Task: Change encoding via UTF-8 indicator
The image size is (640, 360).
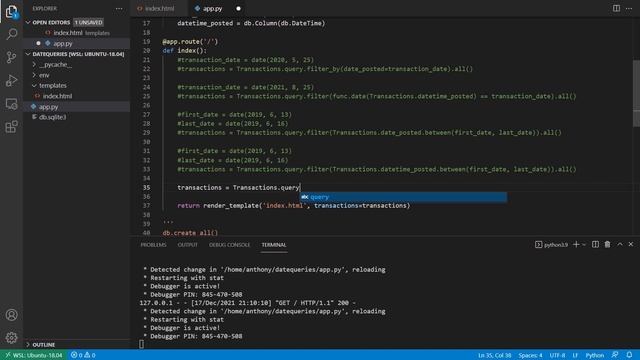Action: click(557, 355)
